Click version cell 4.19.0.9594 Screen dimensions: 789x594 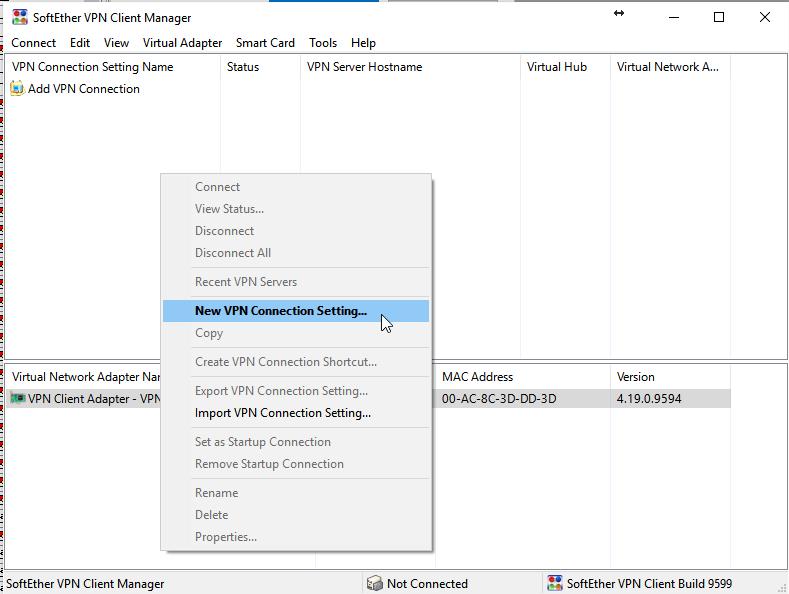(649, 399)
